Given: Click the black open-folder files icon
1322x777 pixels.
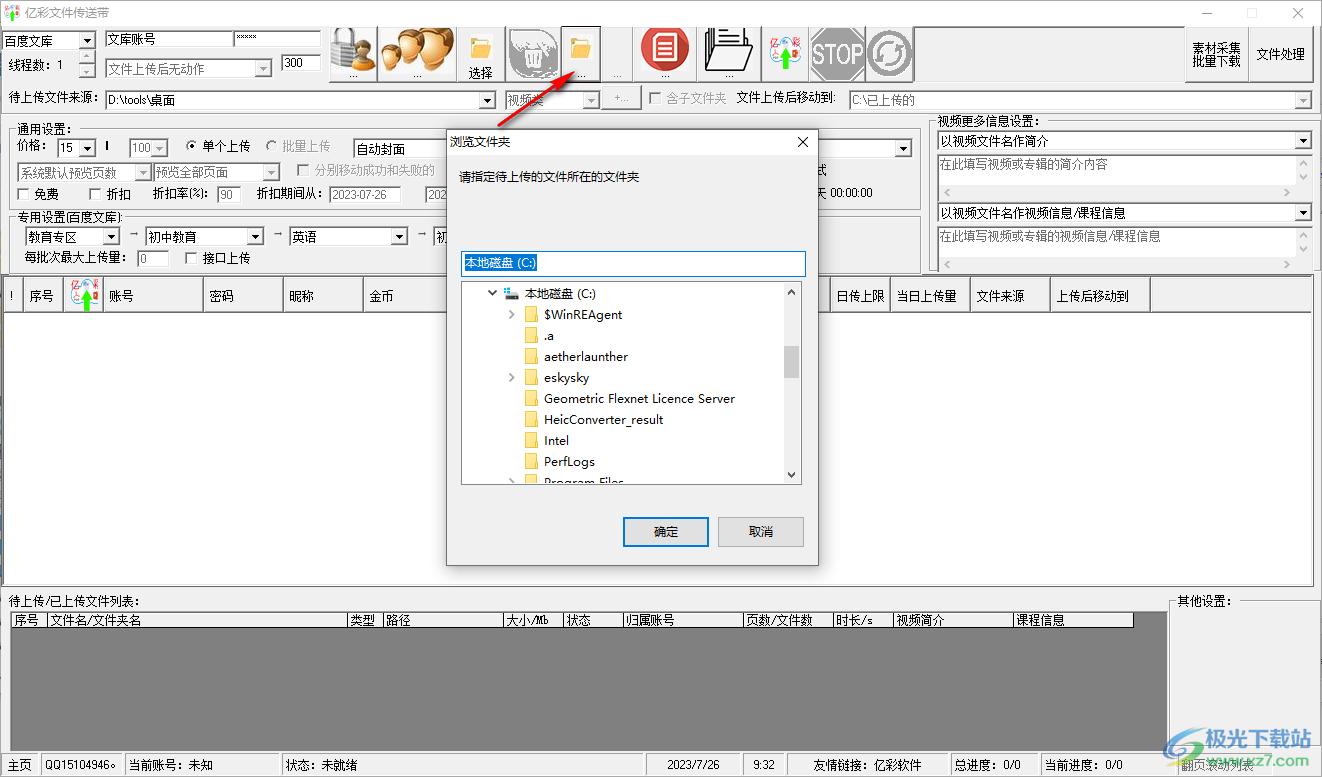Looking at the screenshot, I should click(728, 50).
